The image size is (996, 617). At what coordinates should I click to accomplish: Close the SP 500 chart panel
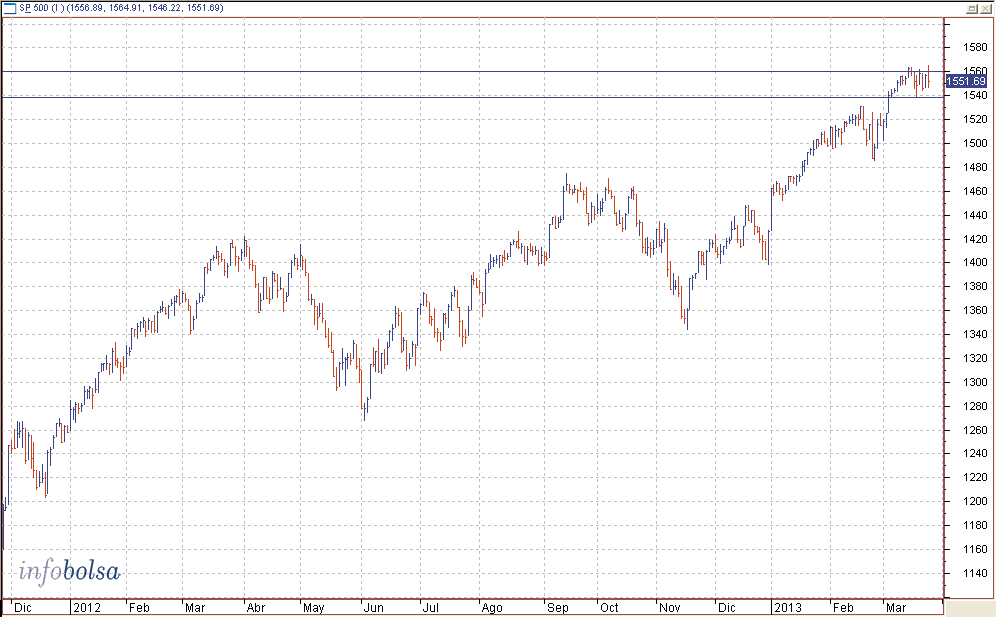(x=985, y=8)
